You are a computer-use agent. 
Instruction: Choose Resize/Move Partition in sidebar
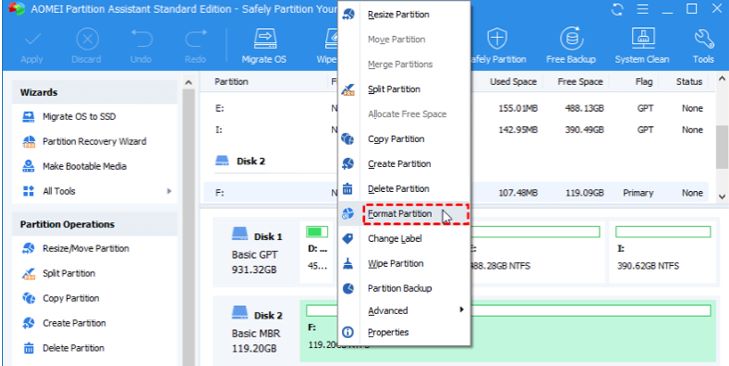pyautogui.click(x=76, y=248)
